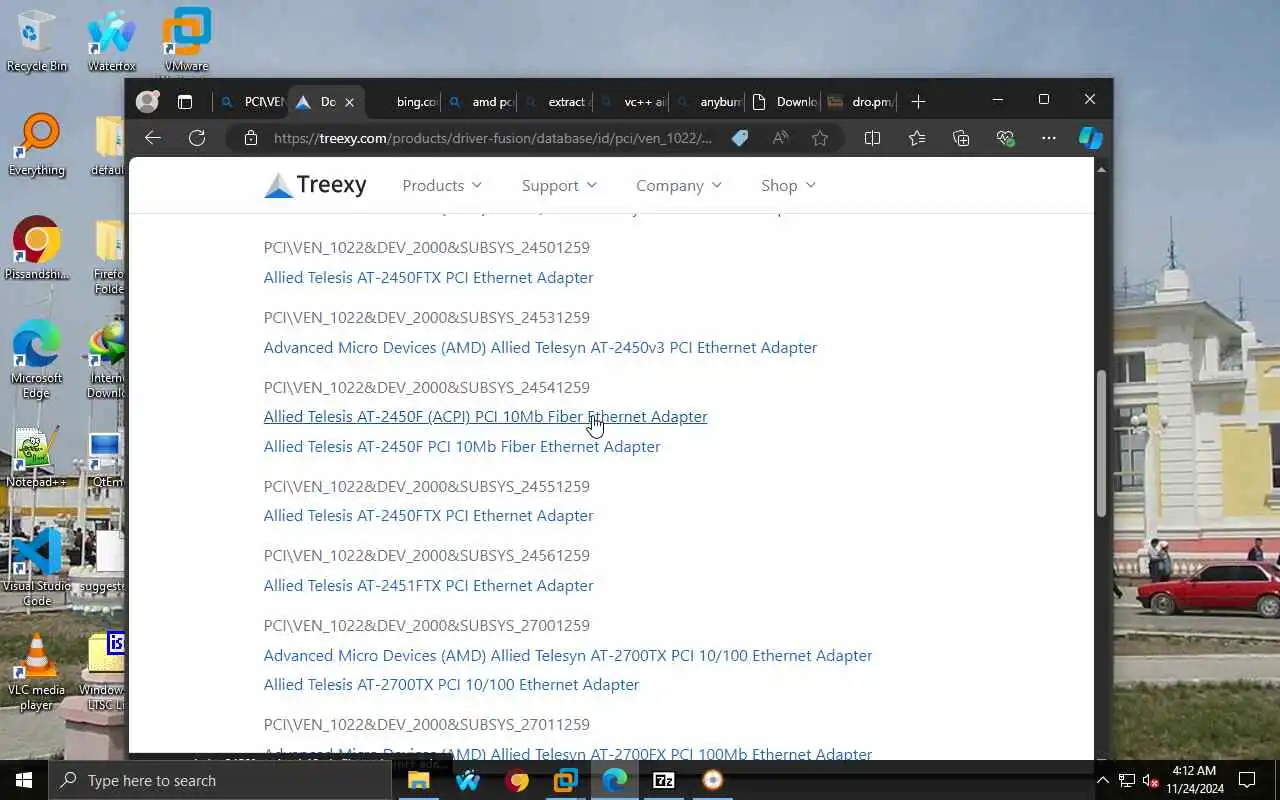
Task: Open AT-2450FTX link under SUBSYS_24551259
Action: point(428,515)
